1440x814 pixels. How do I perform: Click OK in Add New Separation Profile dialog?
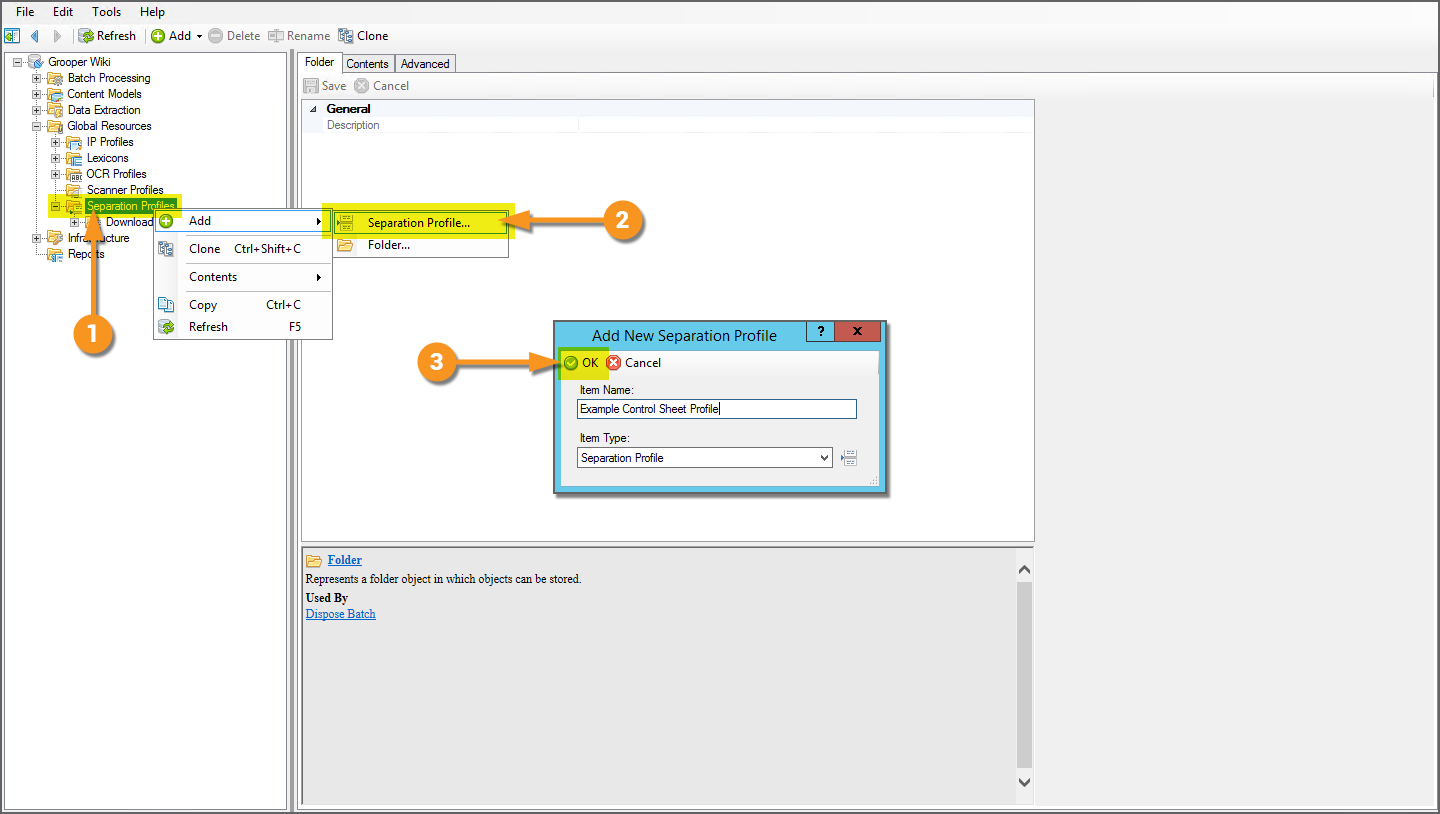[x=581, y=363]
